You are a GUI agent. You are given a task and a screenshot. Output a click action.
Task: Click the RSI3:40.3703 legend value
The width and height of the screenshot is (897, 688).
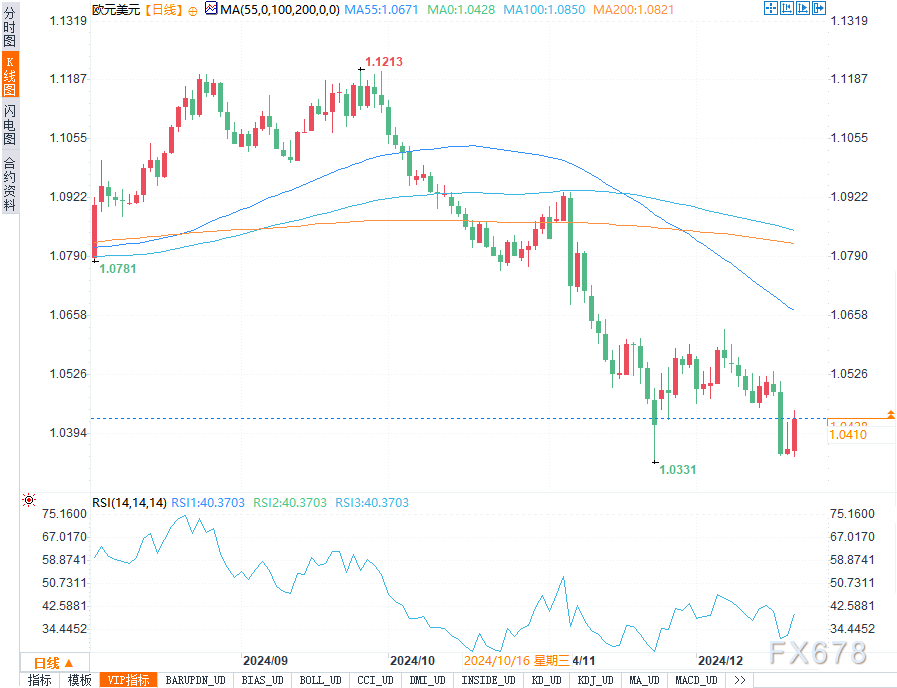point(372,503)
